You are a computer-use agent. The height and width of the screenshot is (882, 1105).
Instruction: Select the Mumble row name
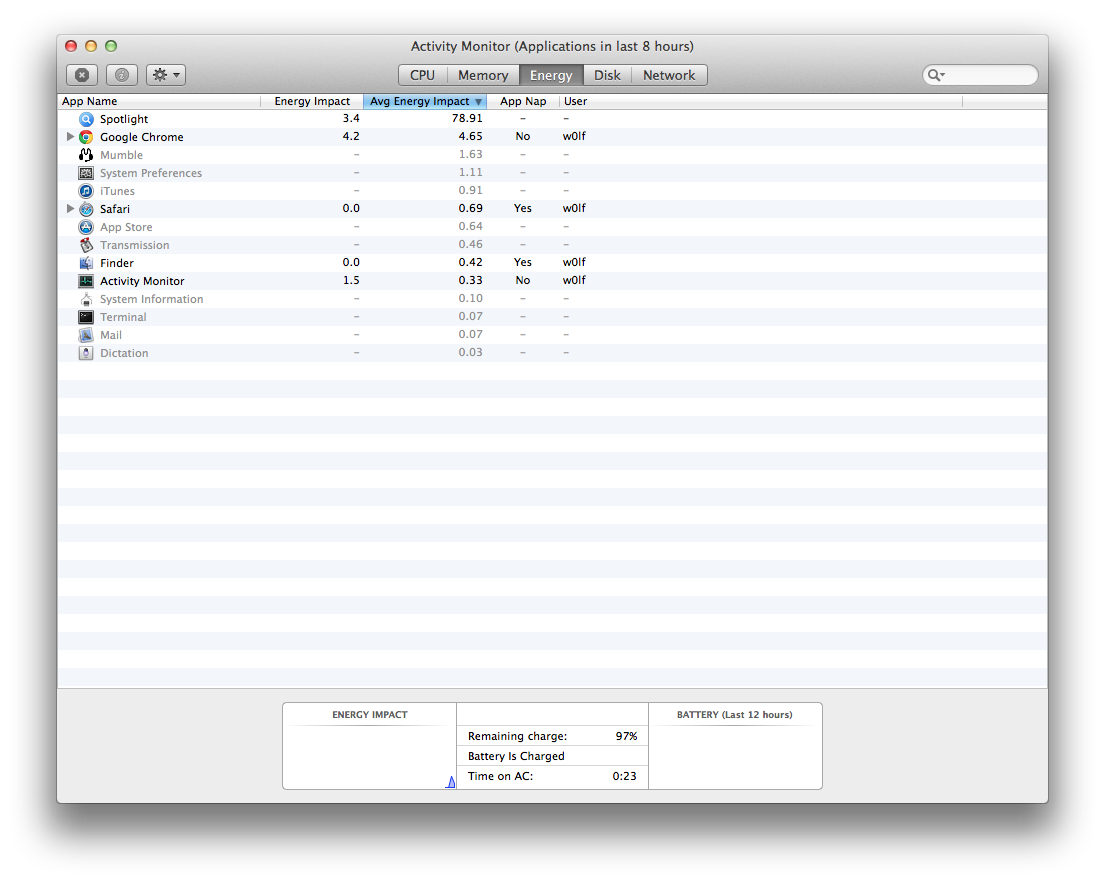(x=121, y=155)
